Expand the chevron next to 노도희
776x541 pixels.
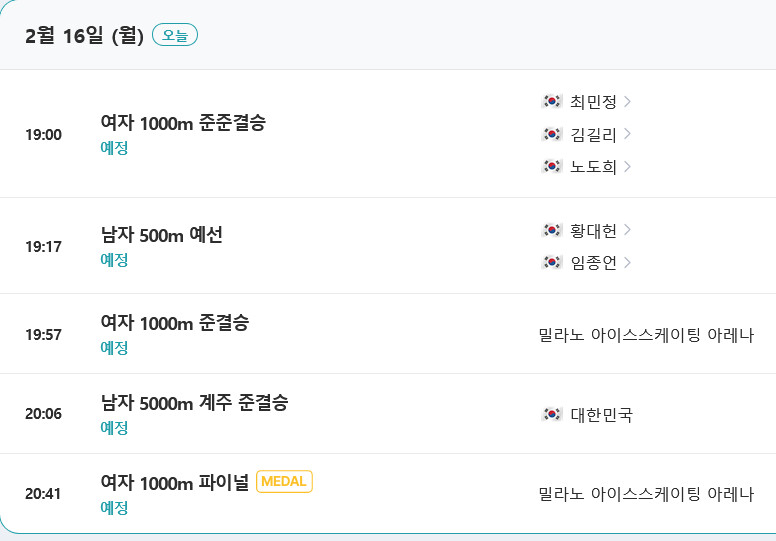627,165
